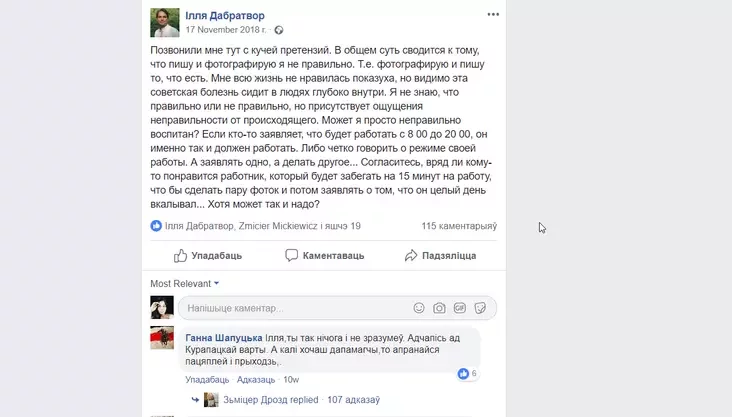
Task: Click the blue like reaction icon under post
Action: 156,226
